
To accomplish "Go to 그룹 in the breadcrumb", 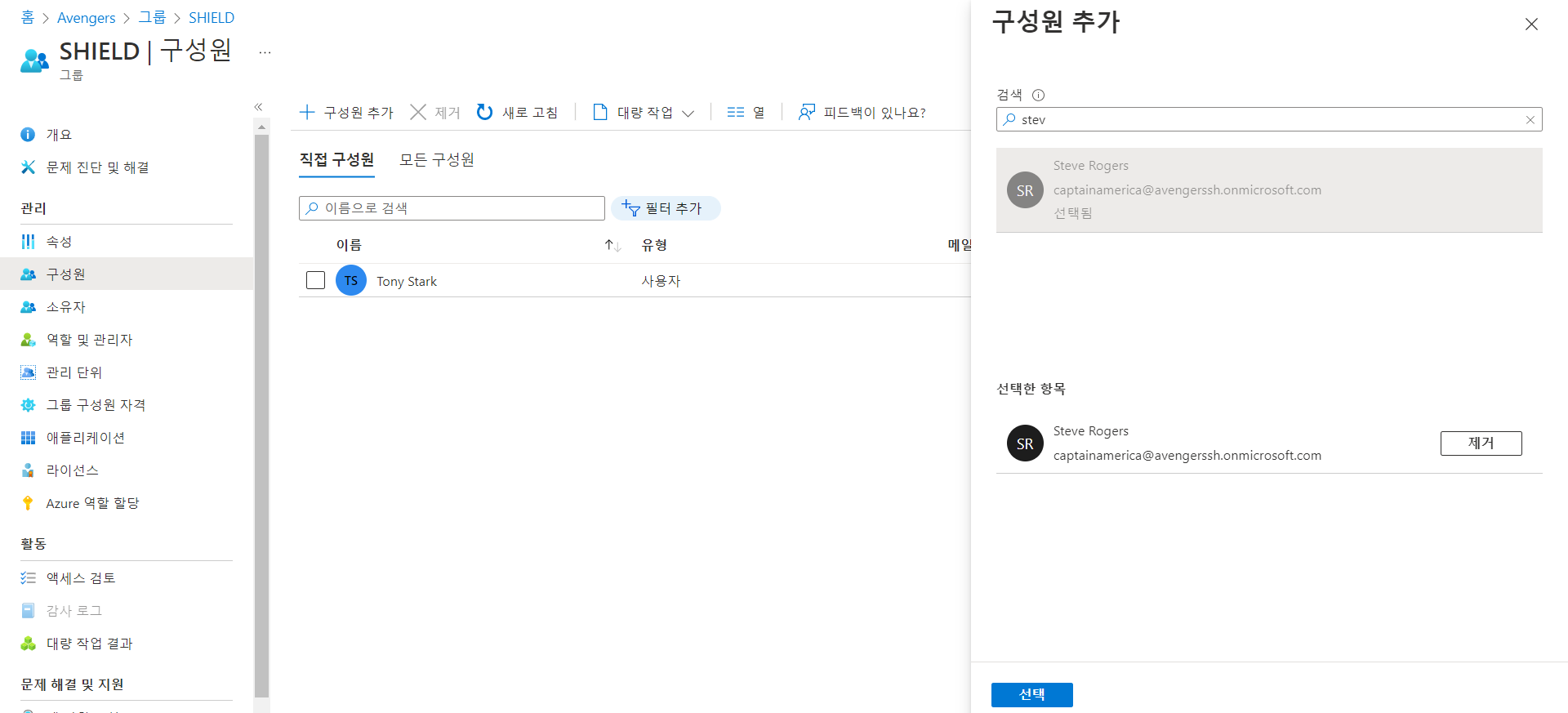I will [152, 17].
